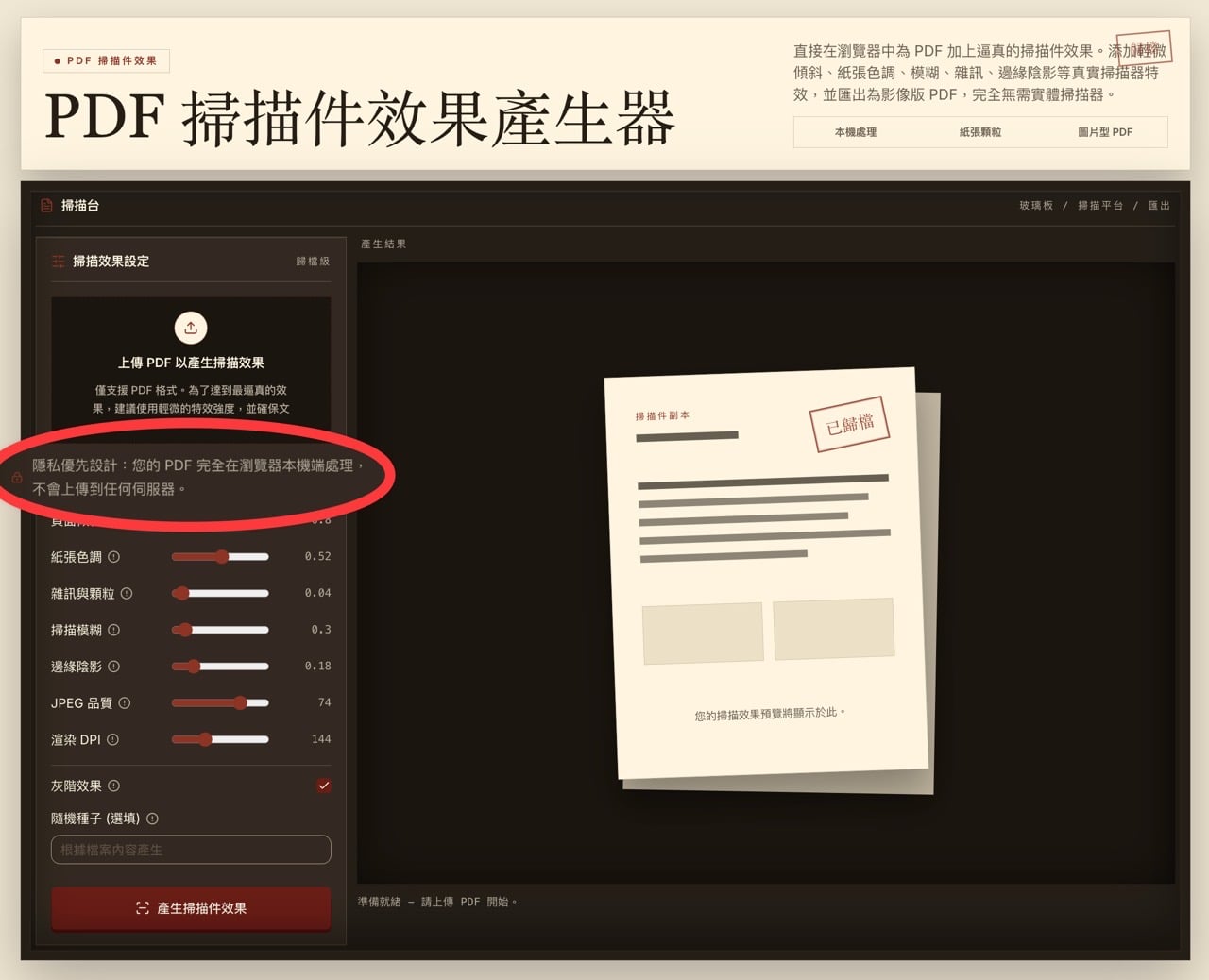
Task: Click the 144 DPI value
Action: (321, 739)
